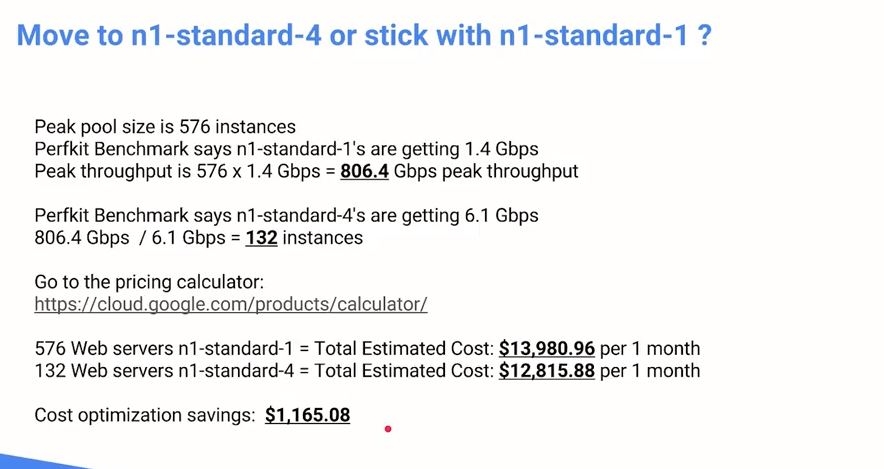The image size is (884, 469).
Task: Click the $13,980.96 total estimated cost
Action: click(x=547, y=348)
